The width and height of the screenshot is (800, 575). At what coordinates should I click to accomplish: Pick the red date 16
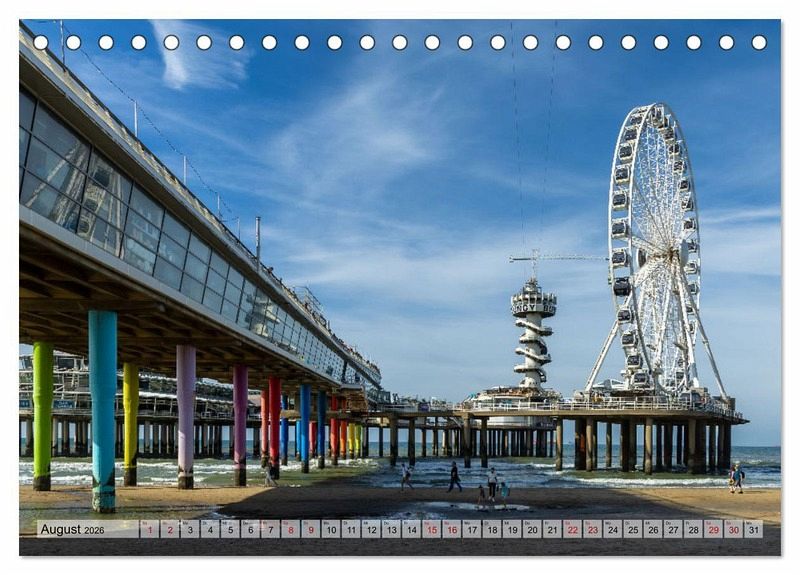(x=452, y=529)
